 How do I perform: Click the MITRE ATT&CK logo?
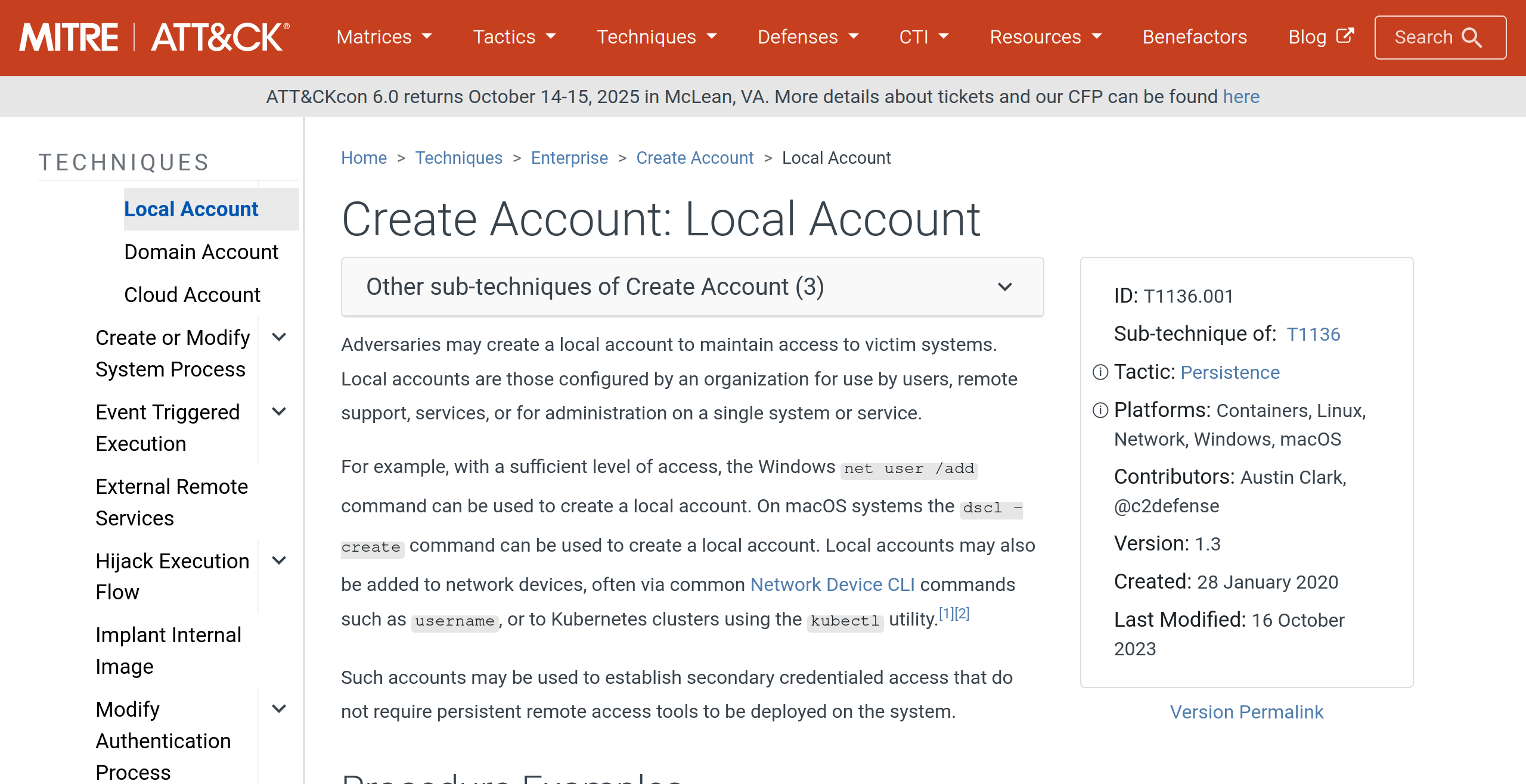154,37
